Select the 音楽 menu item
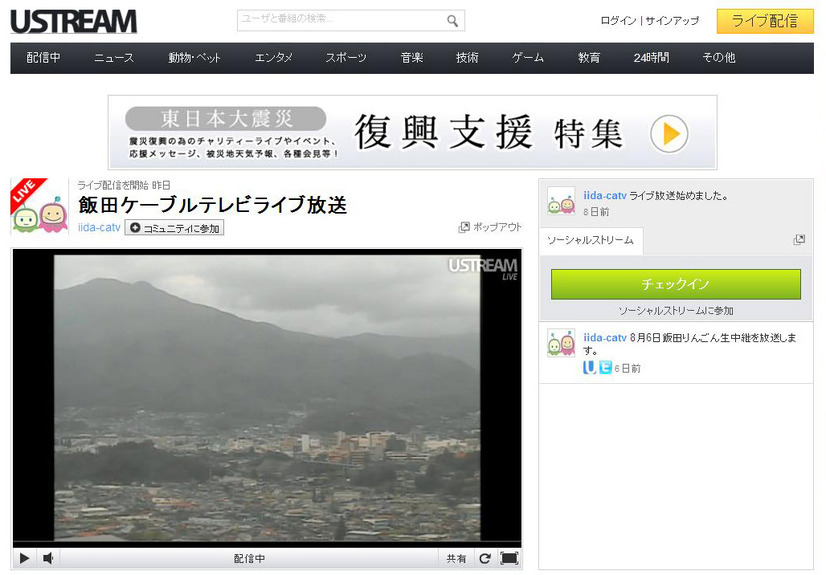 pos(411,57)
